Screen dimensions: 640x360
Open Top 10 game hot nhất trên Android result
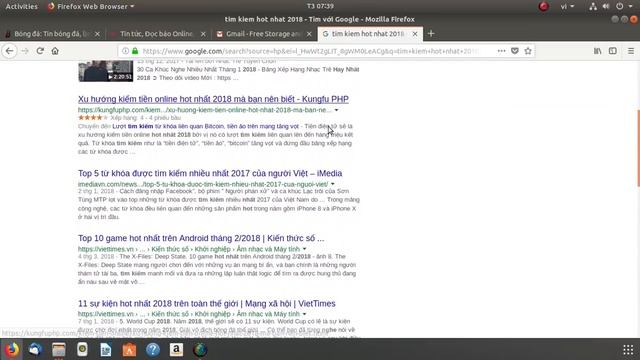click(201, 238)
